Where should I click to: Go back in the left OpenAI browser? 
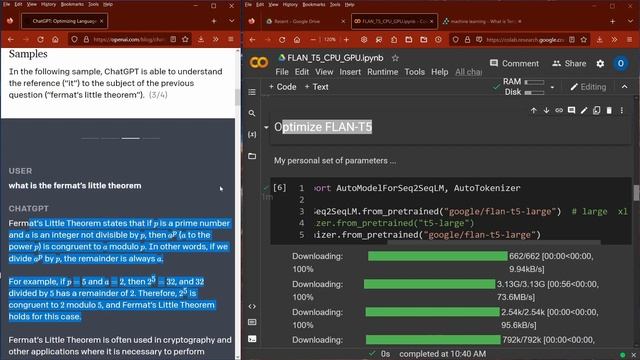click(11, 40)
